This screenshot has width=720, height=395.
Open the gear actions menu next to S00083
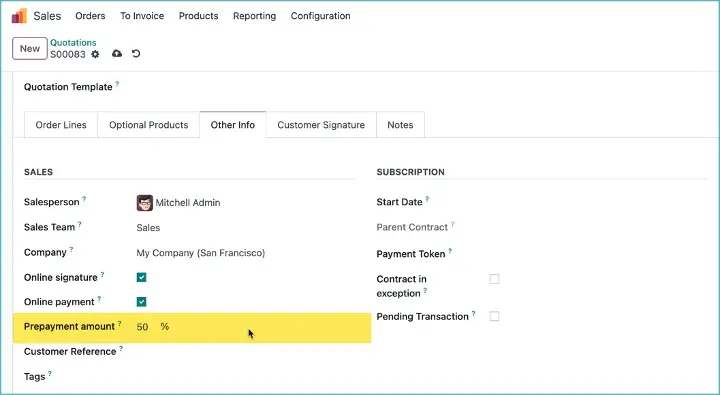point(95,54)
